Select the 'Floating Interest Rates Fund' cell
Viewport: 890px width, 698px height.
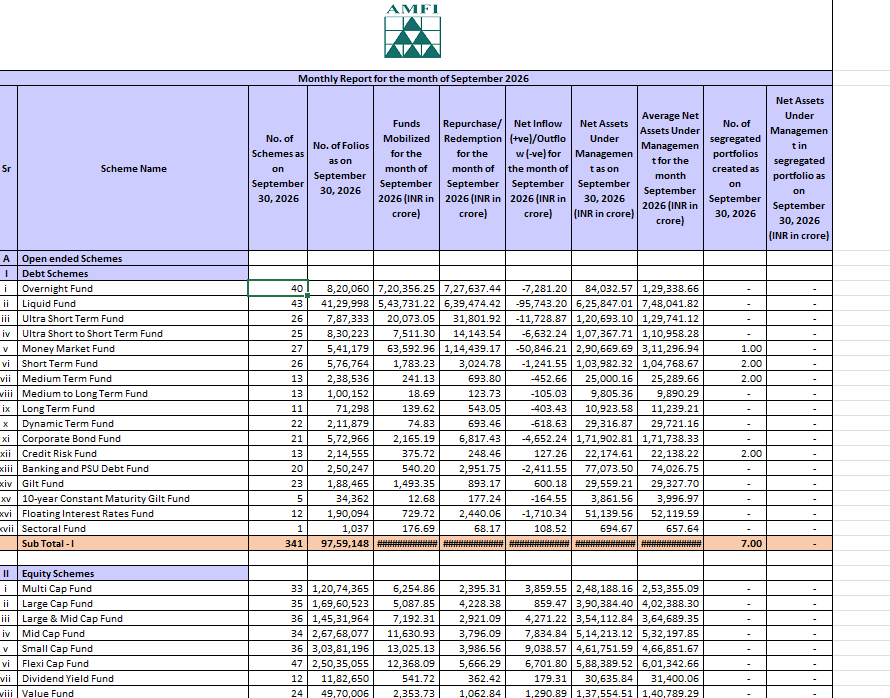point(133,514)
